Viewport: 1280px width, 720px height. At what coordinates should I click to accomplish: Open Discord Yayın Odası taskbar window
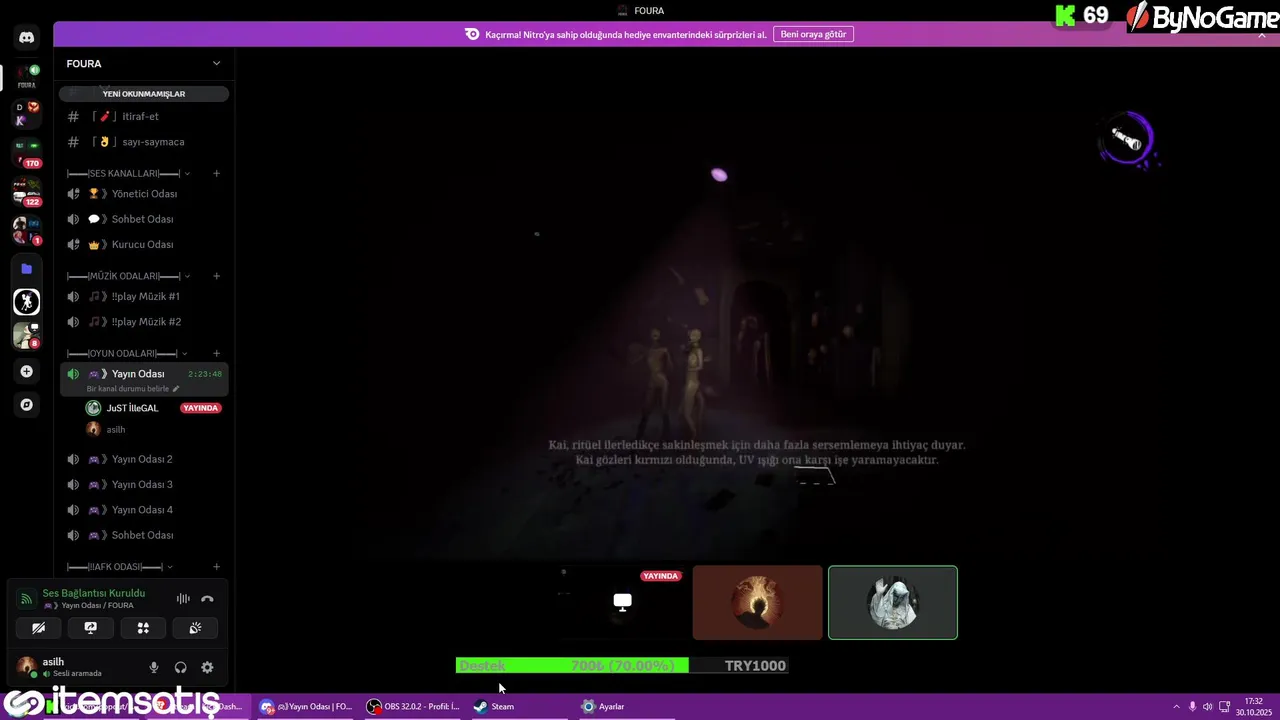tap(306, 706)
